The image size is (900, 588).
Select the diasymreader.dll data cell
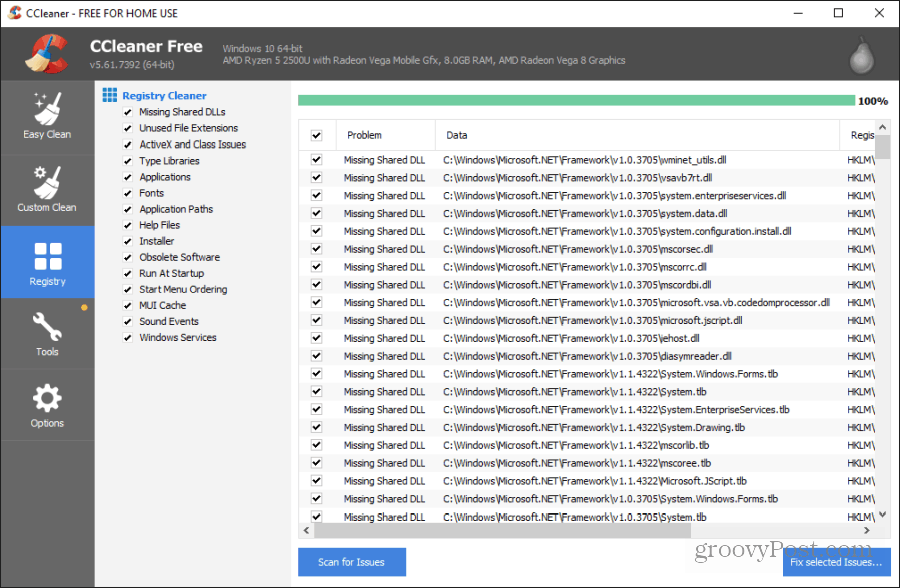point(587,356)
